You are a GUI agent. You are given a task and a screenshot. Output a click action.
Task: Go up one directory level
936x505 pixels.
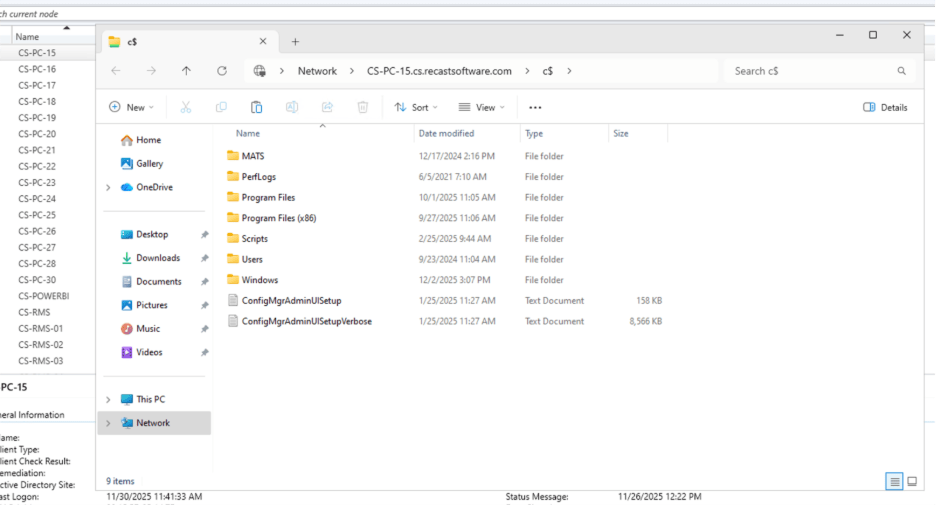186,71
